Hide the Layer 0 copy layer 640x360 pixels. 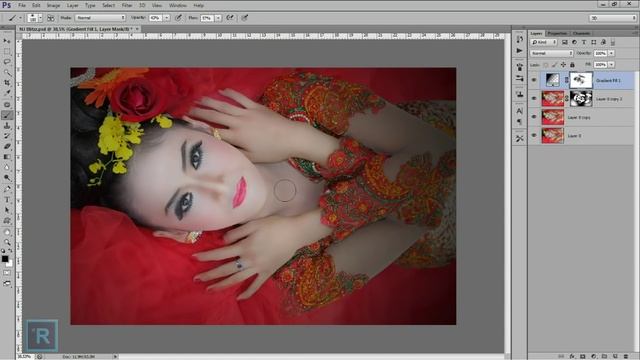(534, 117)
